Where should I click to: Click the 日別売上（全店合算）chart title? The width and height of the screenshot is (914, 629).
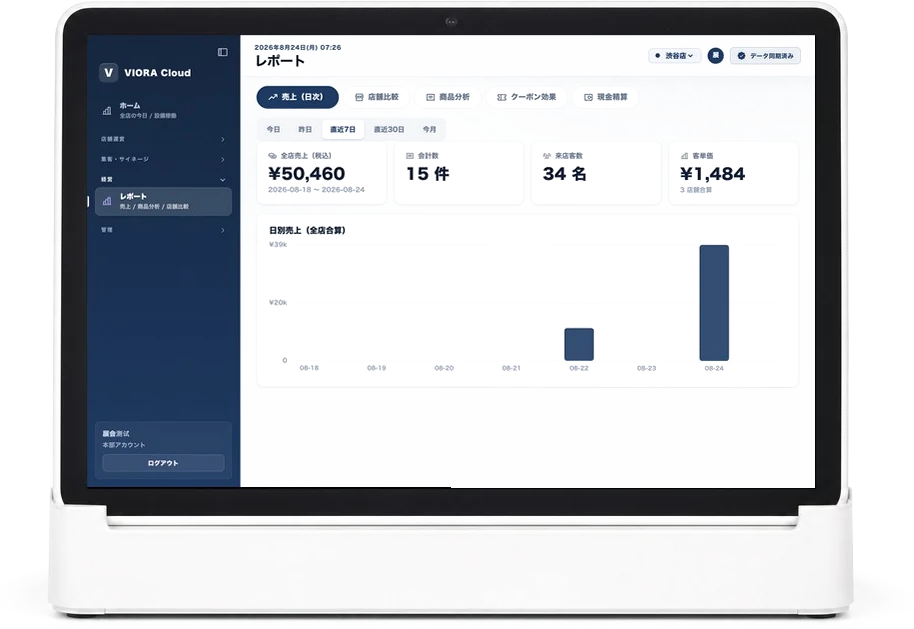(307, 231)
